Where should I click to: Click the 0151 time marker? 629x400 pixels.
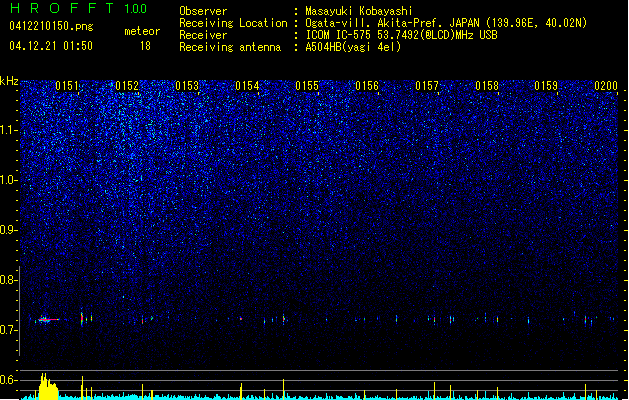67,86
